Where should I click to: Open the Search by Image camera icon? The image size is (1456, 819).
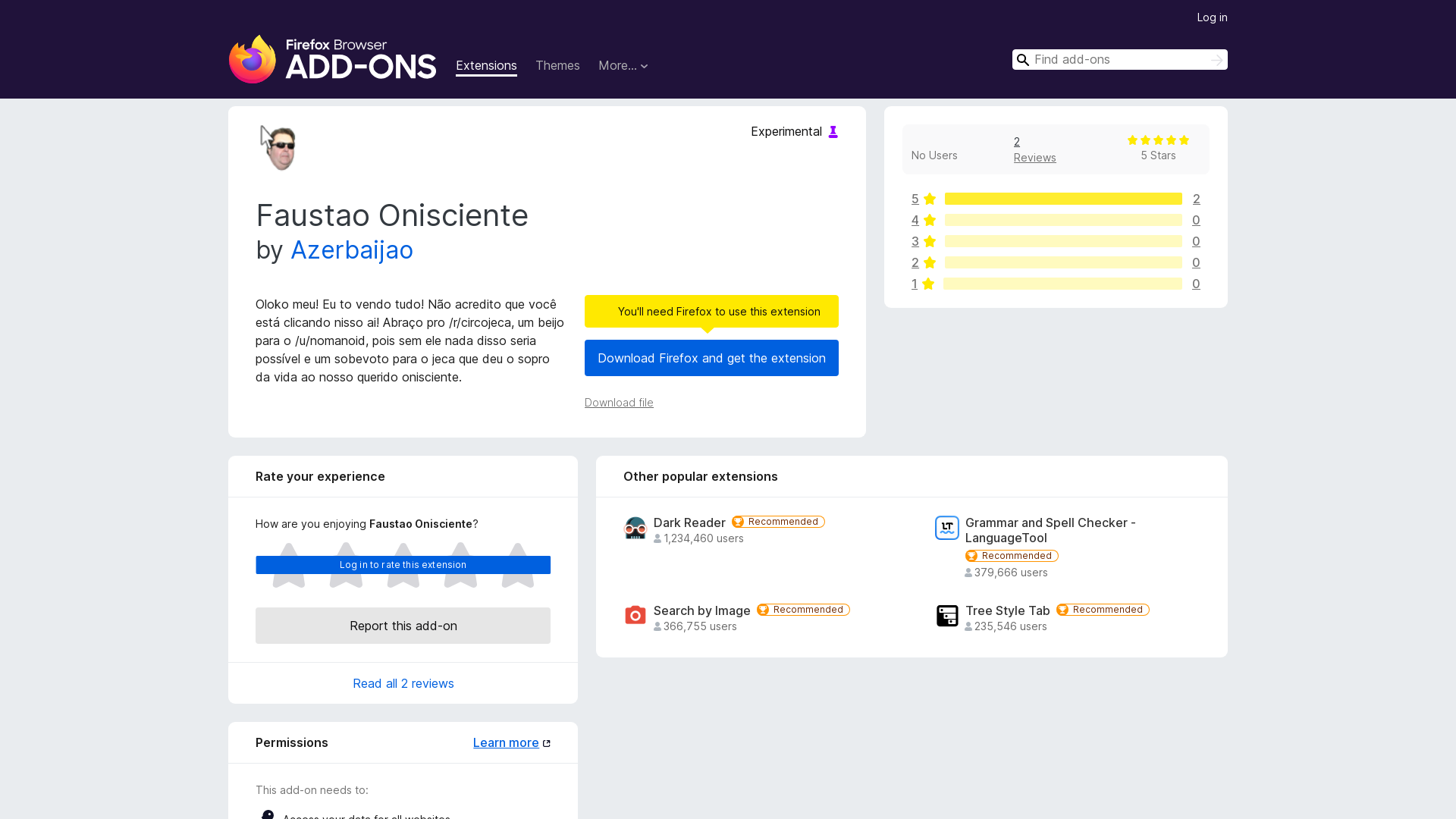635,615
